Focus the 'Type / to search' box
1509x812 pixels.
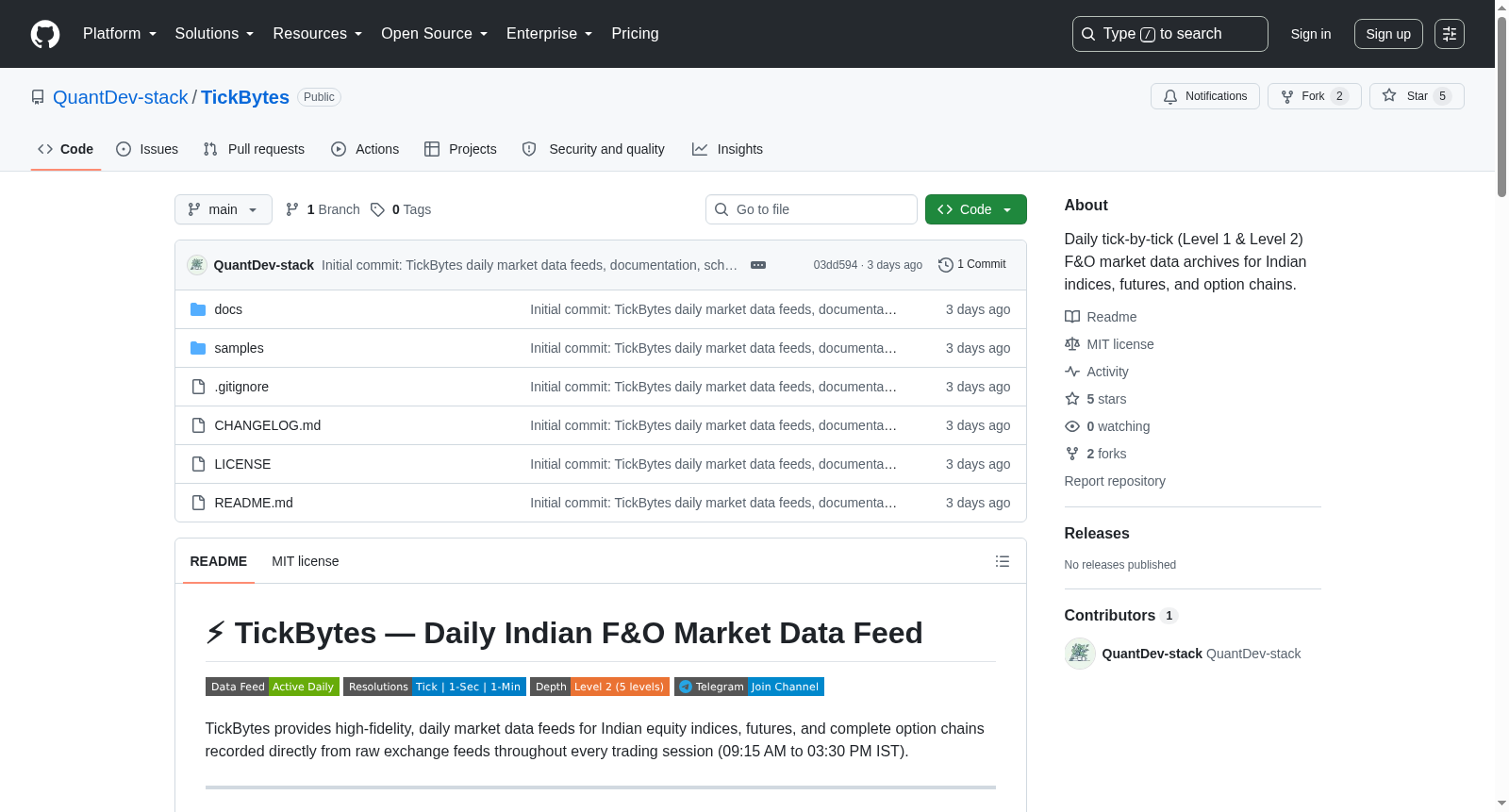pyautogui.click(x=1169, y=34)
